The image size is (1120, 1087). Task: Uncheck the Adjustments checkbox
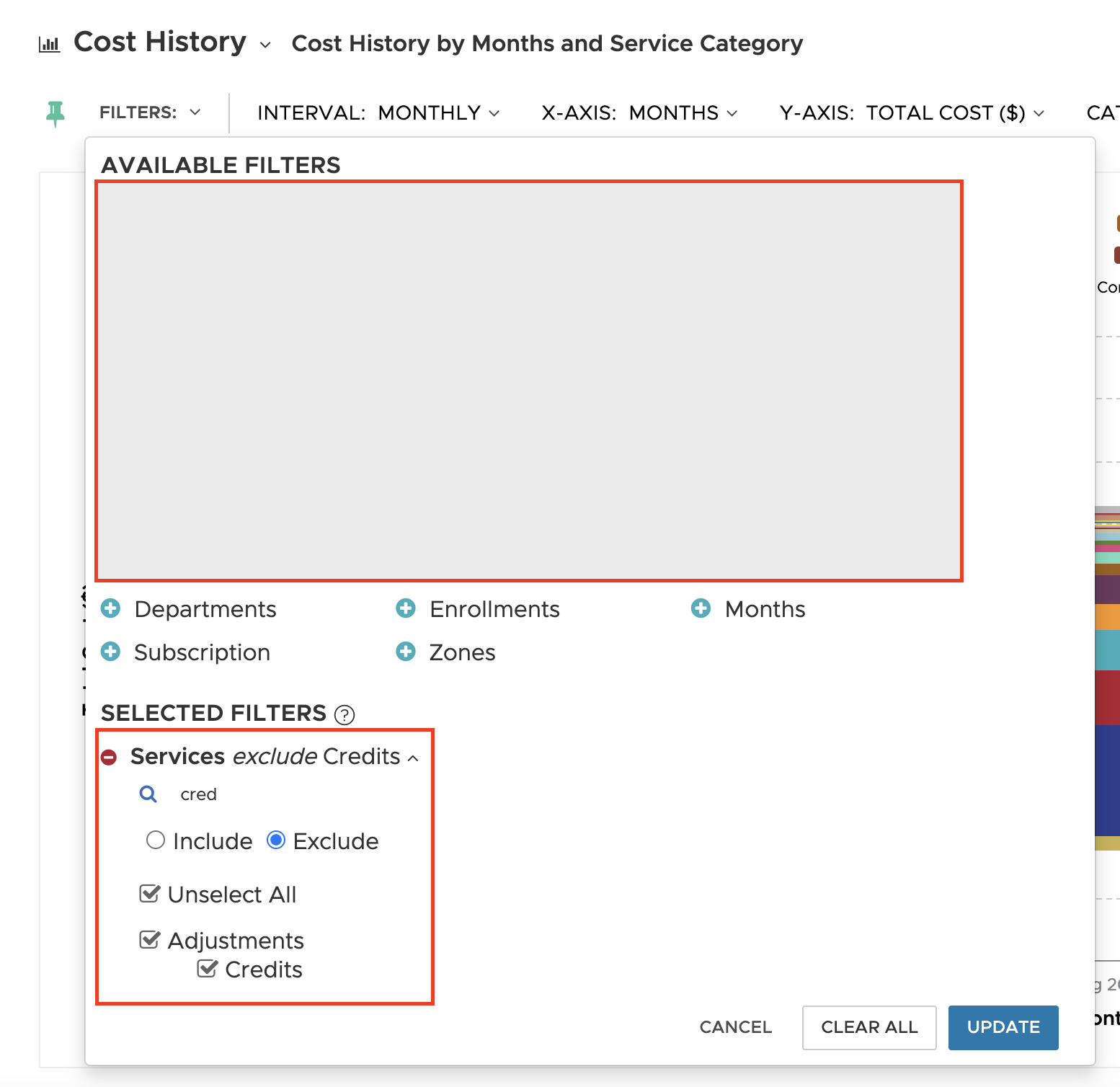(149, 940)
